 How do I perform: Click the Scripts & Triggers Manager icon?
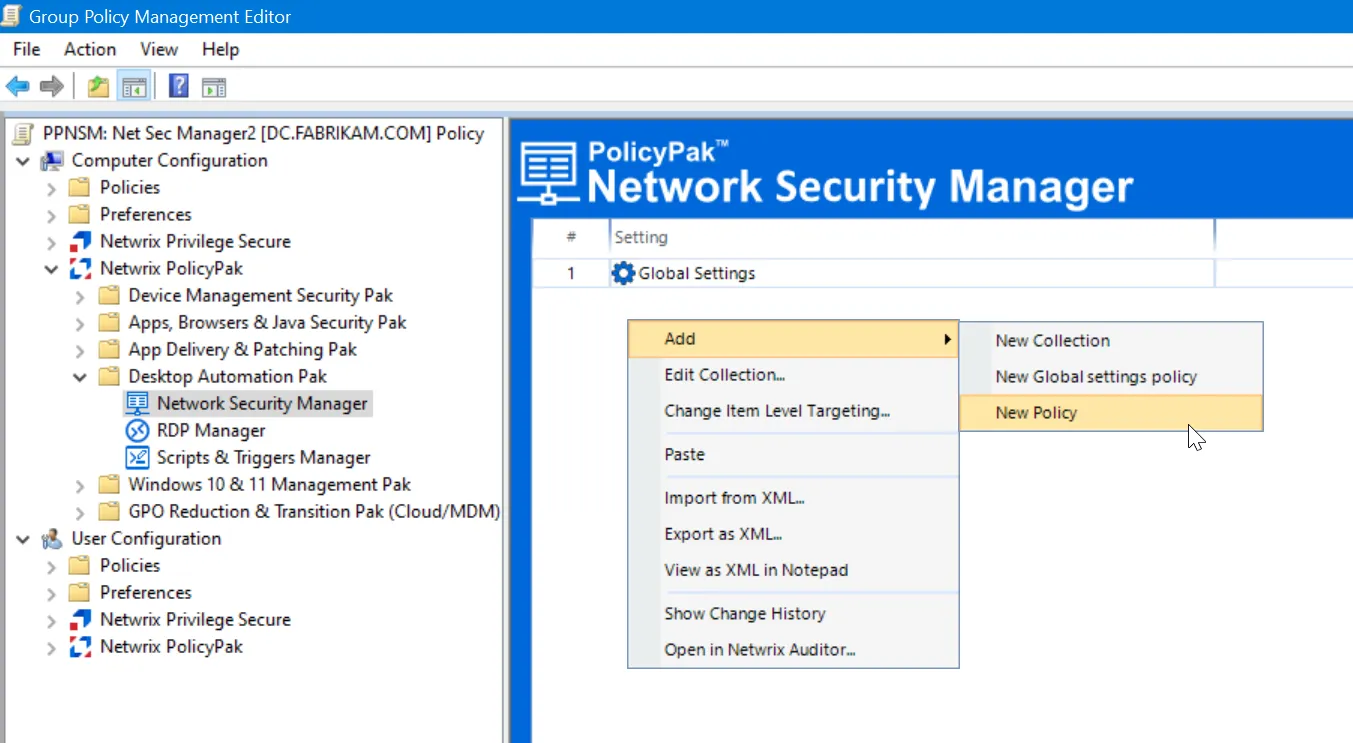tap(137, 458)
